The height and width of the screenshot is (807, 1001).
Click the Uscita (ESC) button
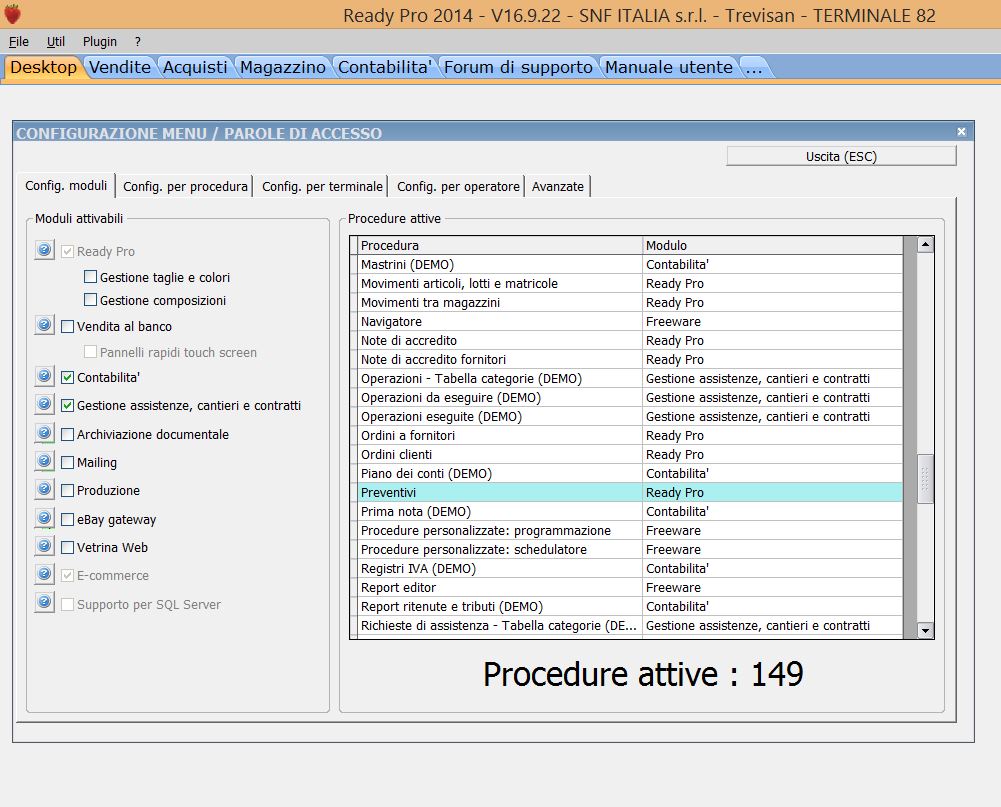pyautogui.click(x=841, y=156)
